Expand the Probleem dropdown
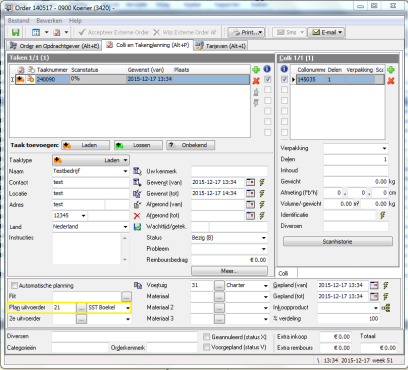Image resolution: width=408 pixels, height=370 pixels. click(x=264, y=249)
